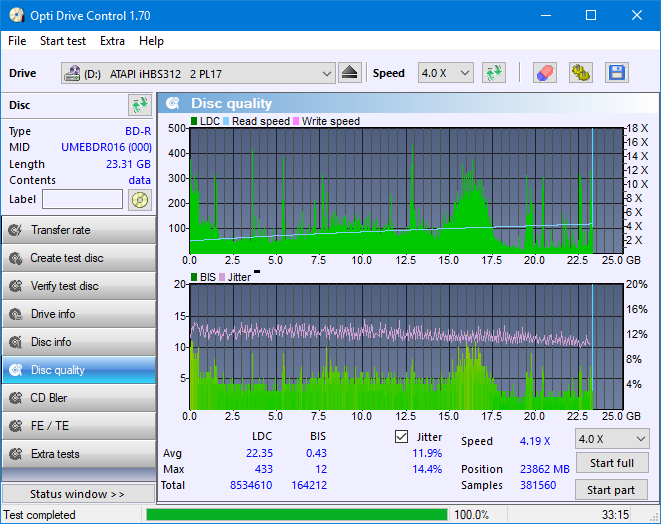Click the CD Bler sidebar icon
The width and height of the screenshot is (661, 524).
click(x=16, y=398)
